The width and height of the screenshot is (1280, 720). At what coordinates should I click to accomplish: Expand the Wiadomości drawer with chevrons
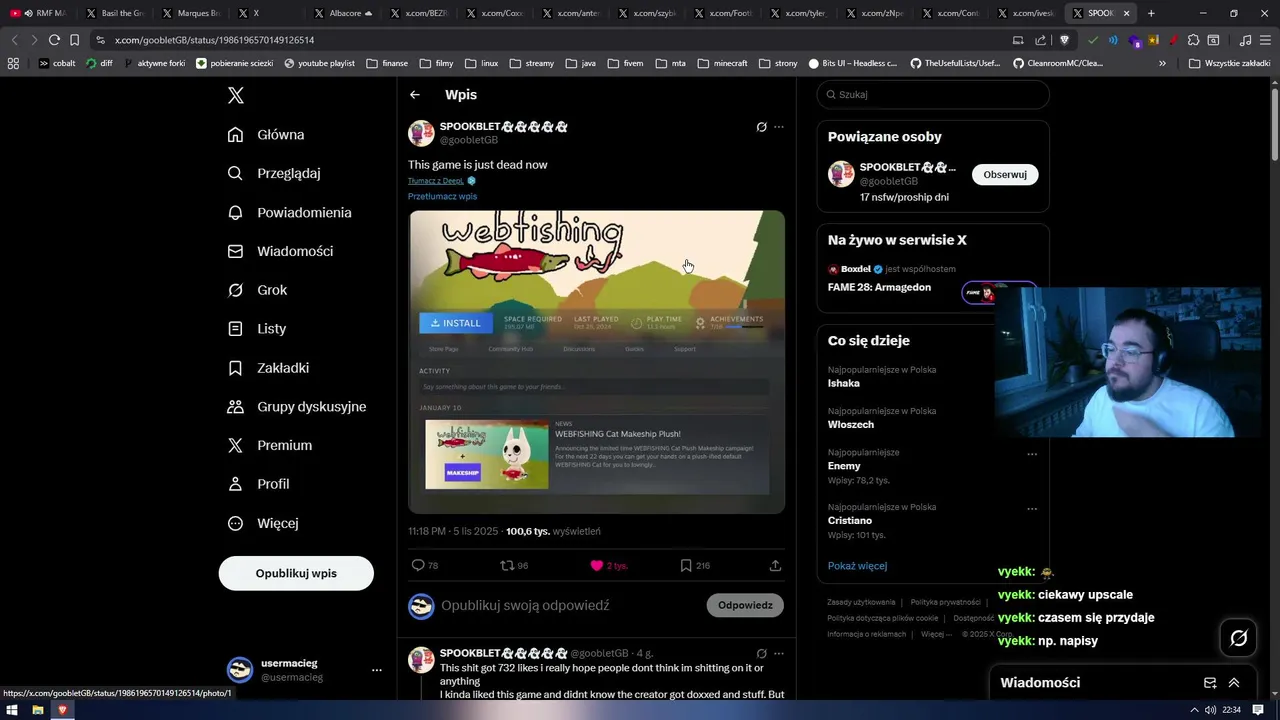click(1234, 683)
